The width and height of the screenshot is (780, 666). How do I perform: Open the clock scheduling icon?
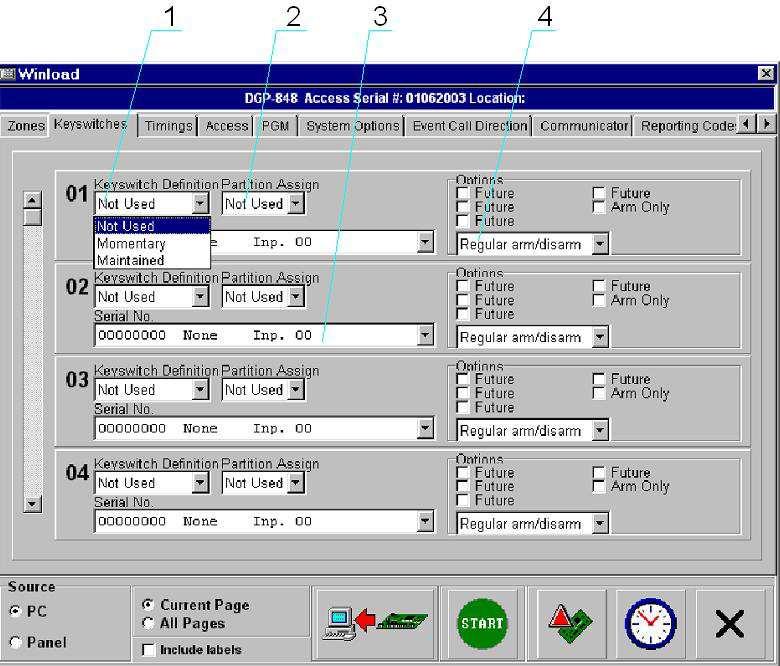pos(651,623)
